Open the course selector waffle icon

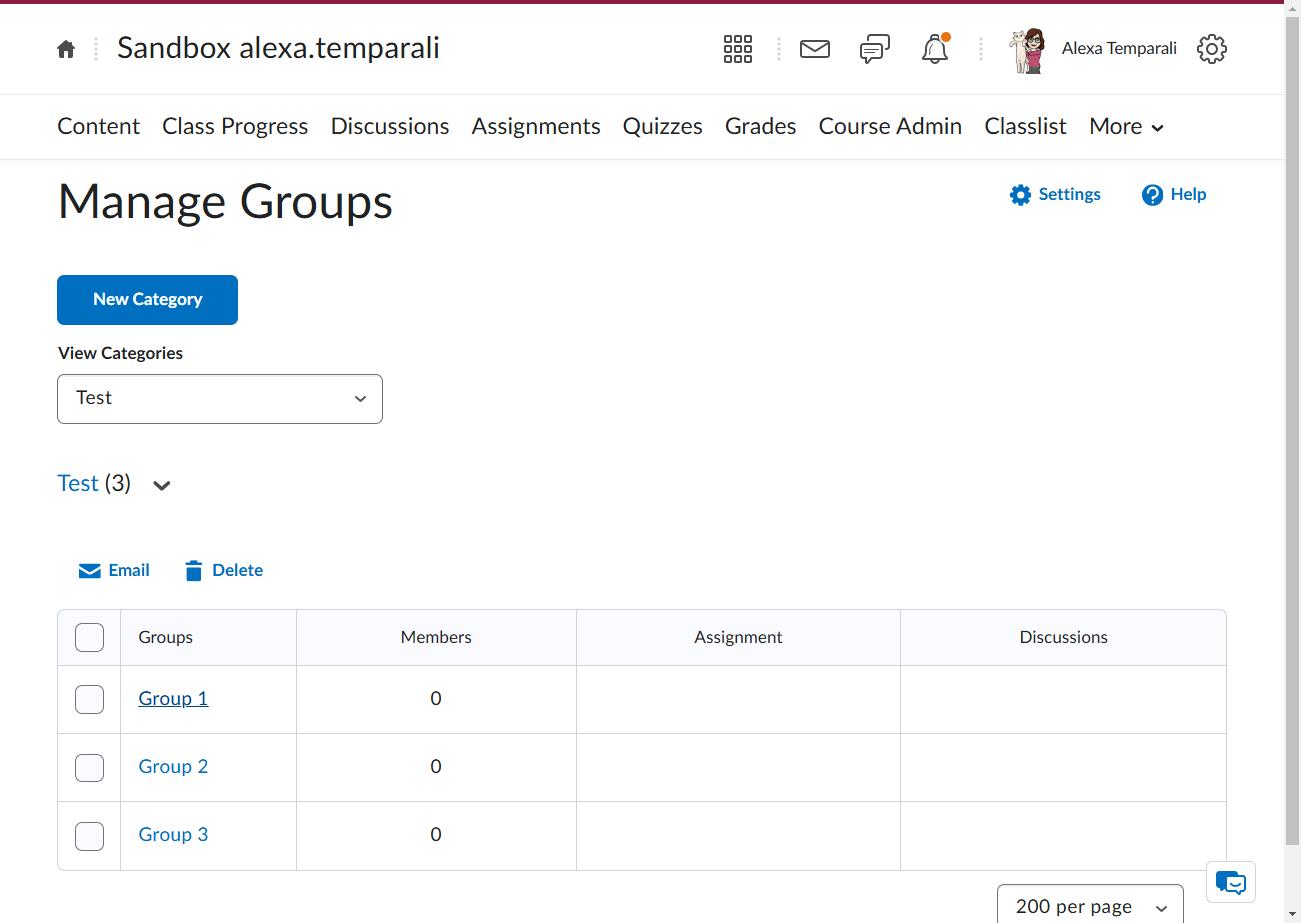point(738,49)
